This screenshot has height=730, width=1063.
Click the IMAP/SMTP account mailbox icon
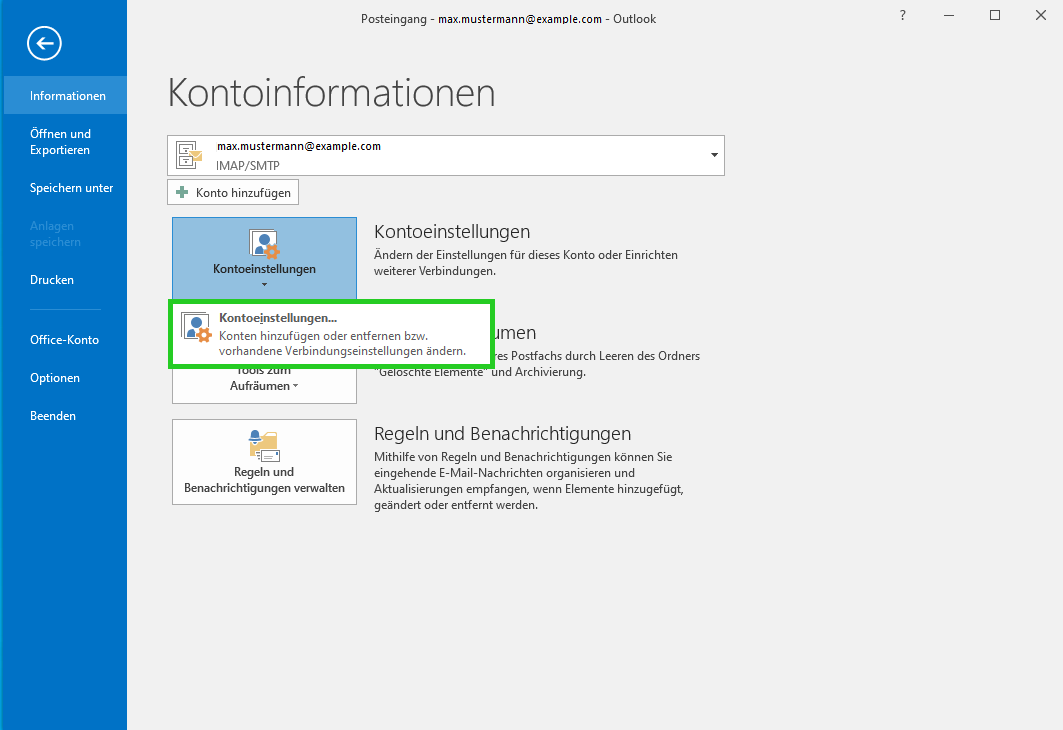[189, 155]
